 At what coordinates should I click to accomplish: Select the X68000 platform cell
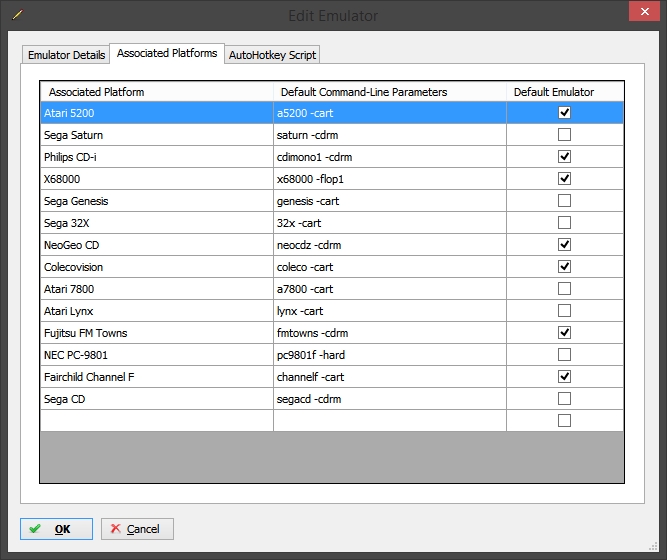[157, 179]
